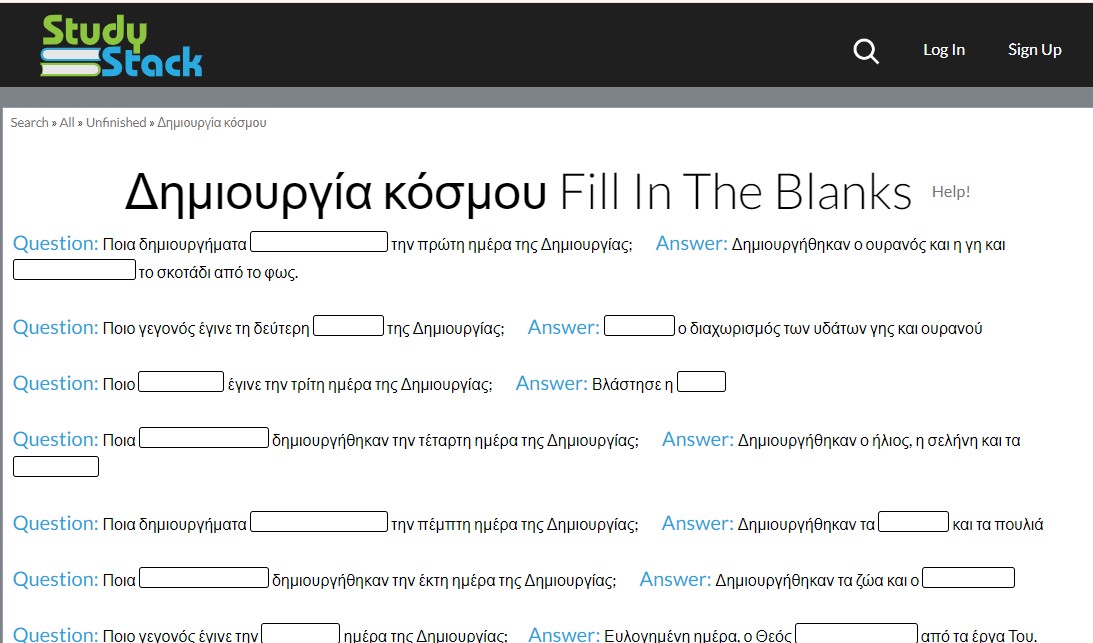Click the blank before 'δημιουργήθηκαν την τέταρτη ημέρα'
The width and height of the screenshot is (1093, 643).
tap(204, 438)
